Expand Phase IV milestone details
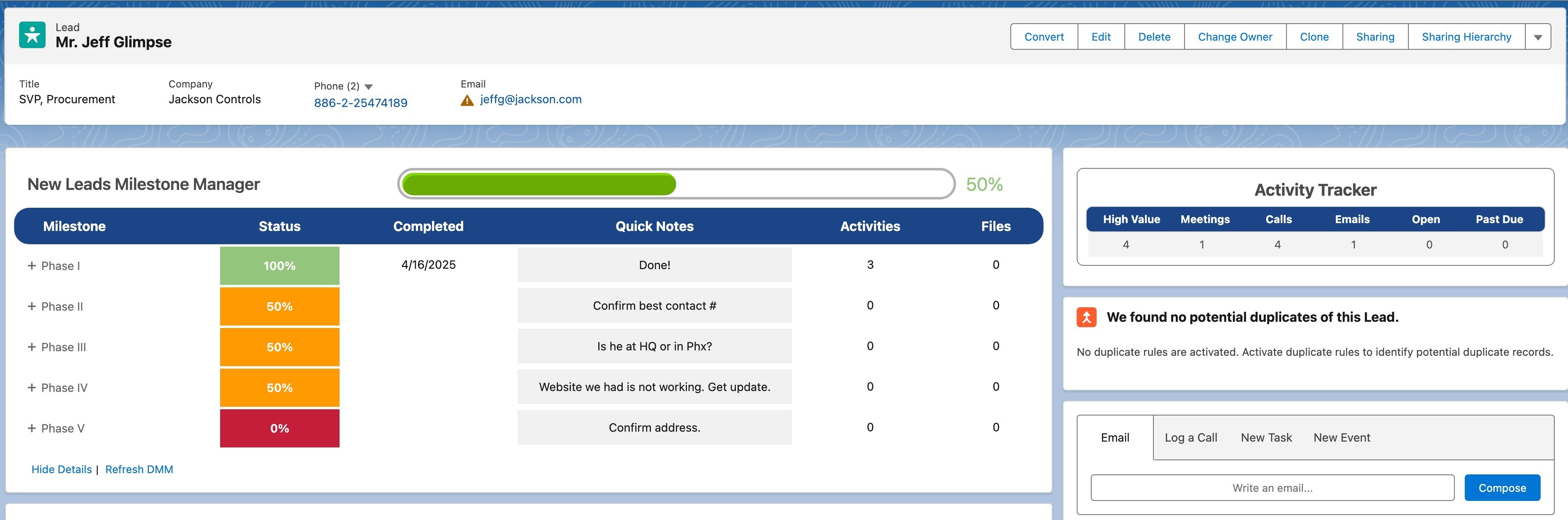The image size is (1568, 520). [x=32, y=388]
